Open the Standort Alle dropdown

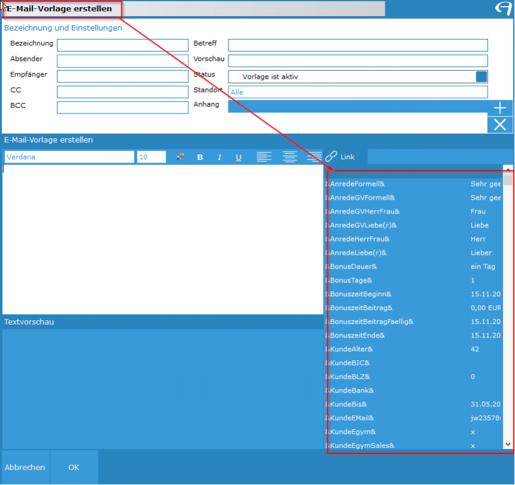[358, 92]
